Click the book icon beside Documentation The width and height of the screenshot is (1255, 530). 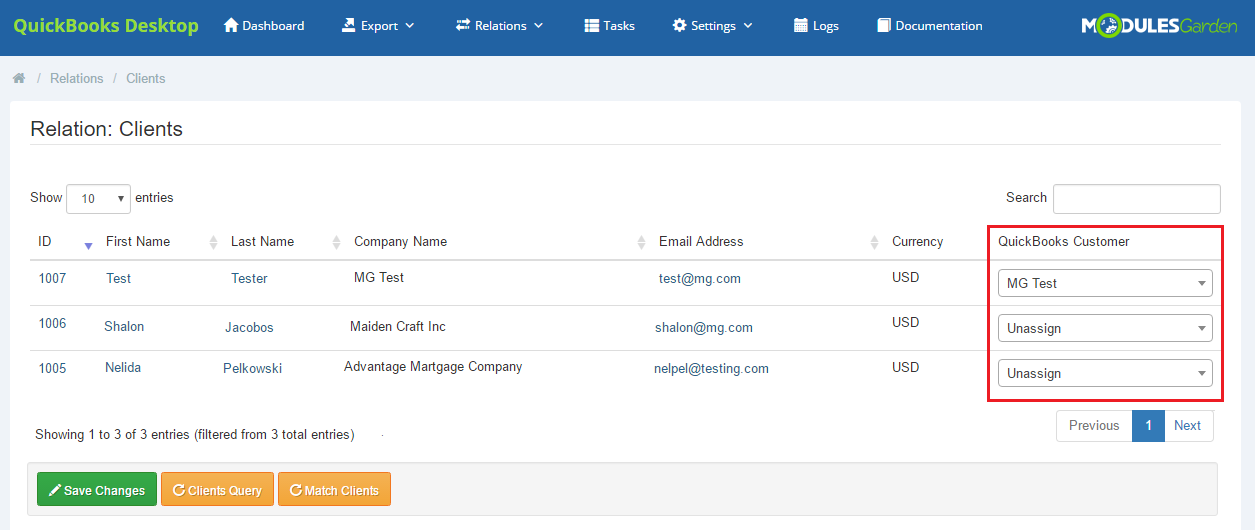tap(884, 25)
